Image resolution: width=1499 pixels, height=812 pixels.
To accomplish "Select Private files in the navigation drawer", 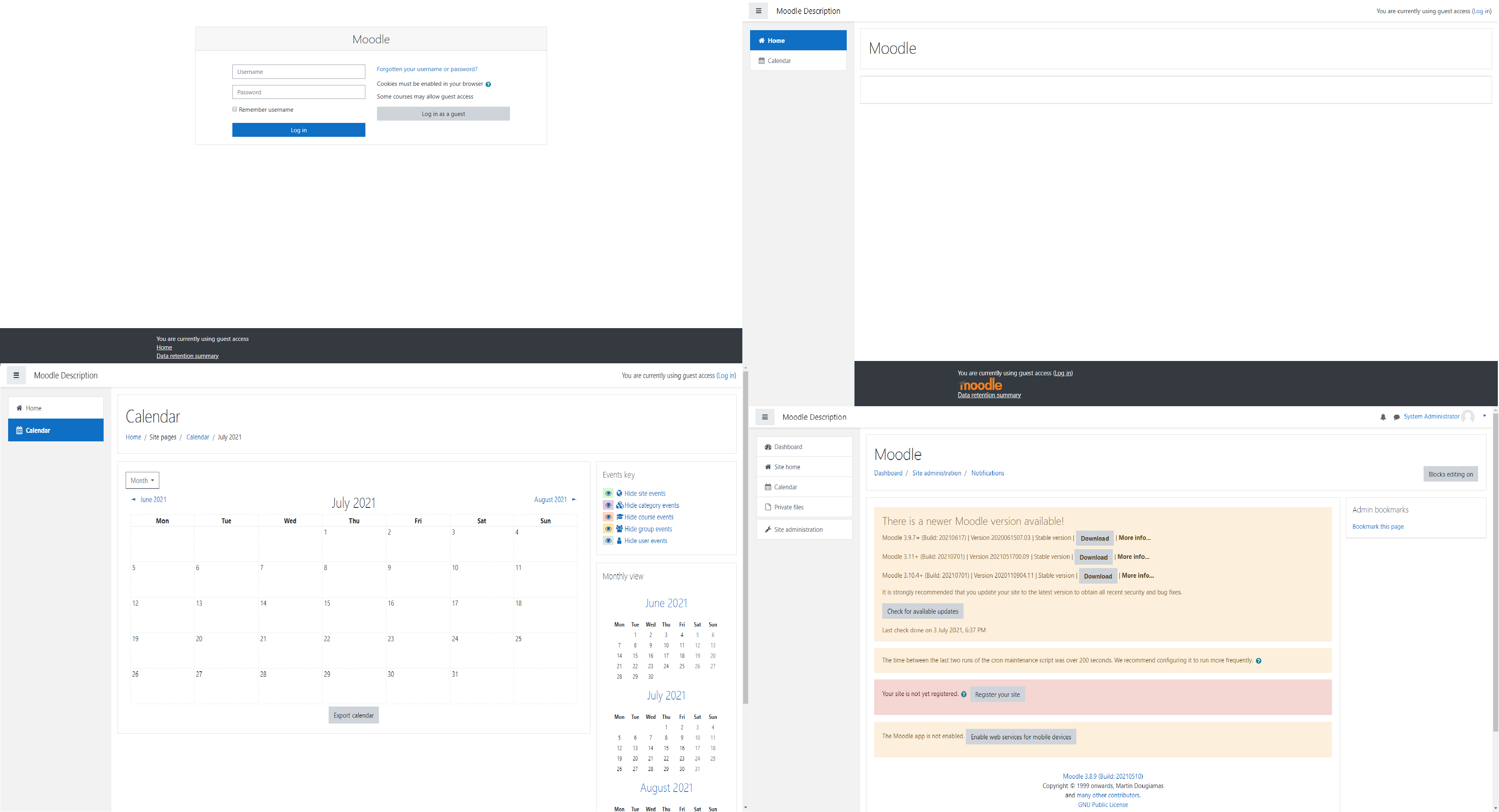I will pyautogui.click(x=788, y=507).
